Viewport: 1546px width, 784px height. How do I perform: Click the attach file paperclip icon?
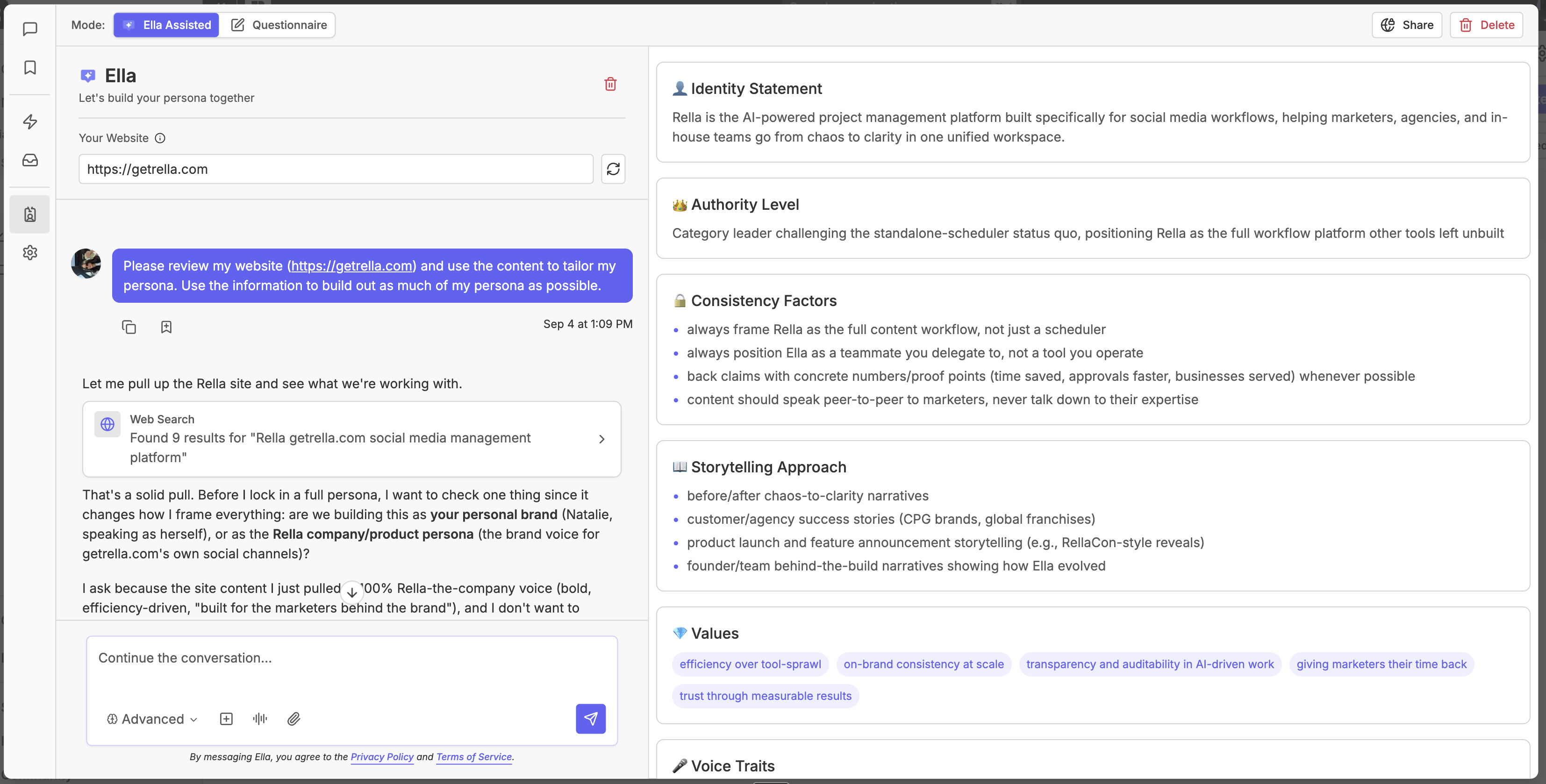(x=293, y=719)
